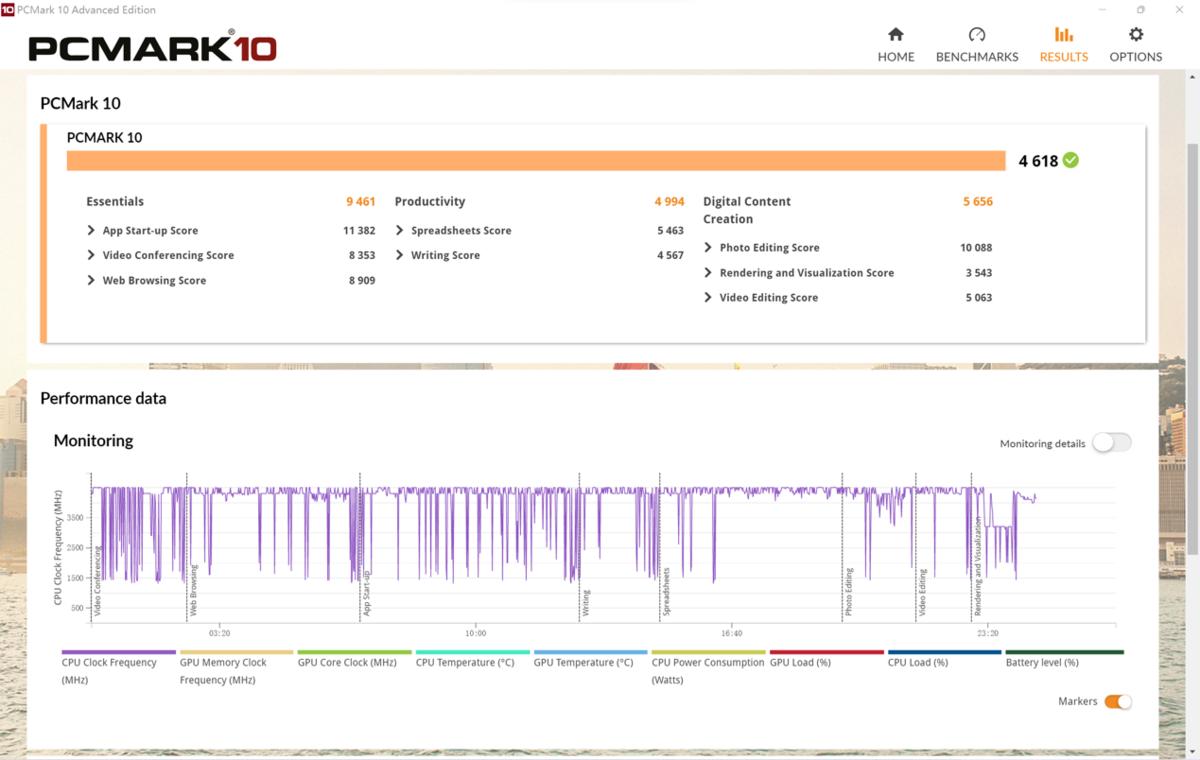Enable the Monitoring details toggle
Image resolution: width=1200 pixels, height=760 pixels.
tap(1111, 443)
